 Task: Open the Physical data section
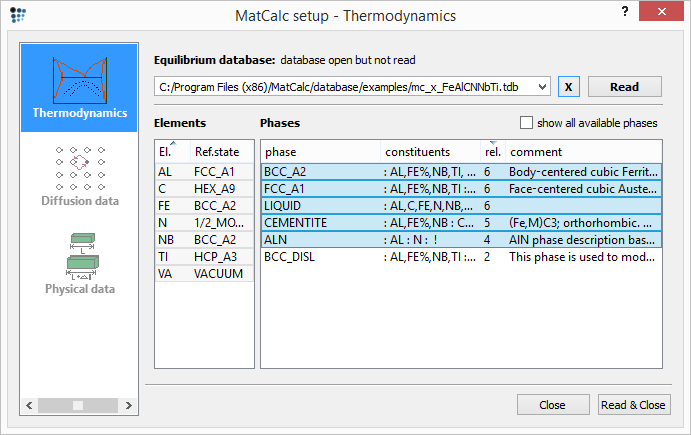point(80,264)
